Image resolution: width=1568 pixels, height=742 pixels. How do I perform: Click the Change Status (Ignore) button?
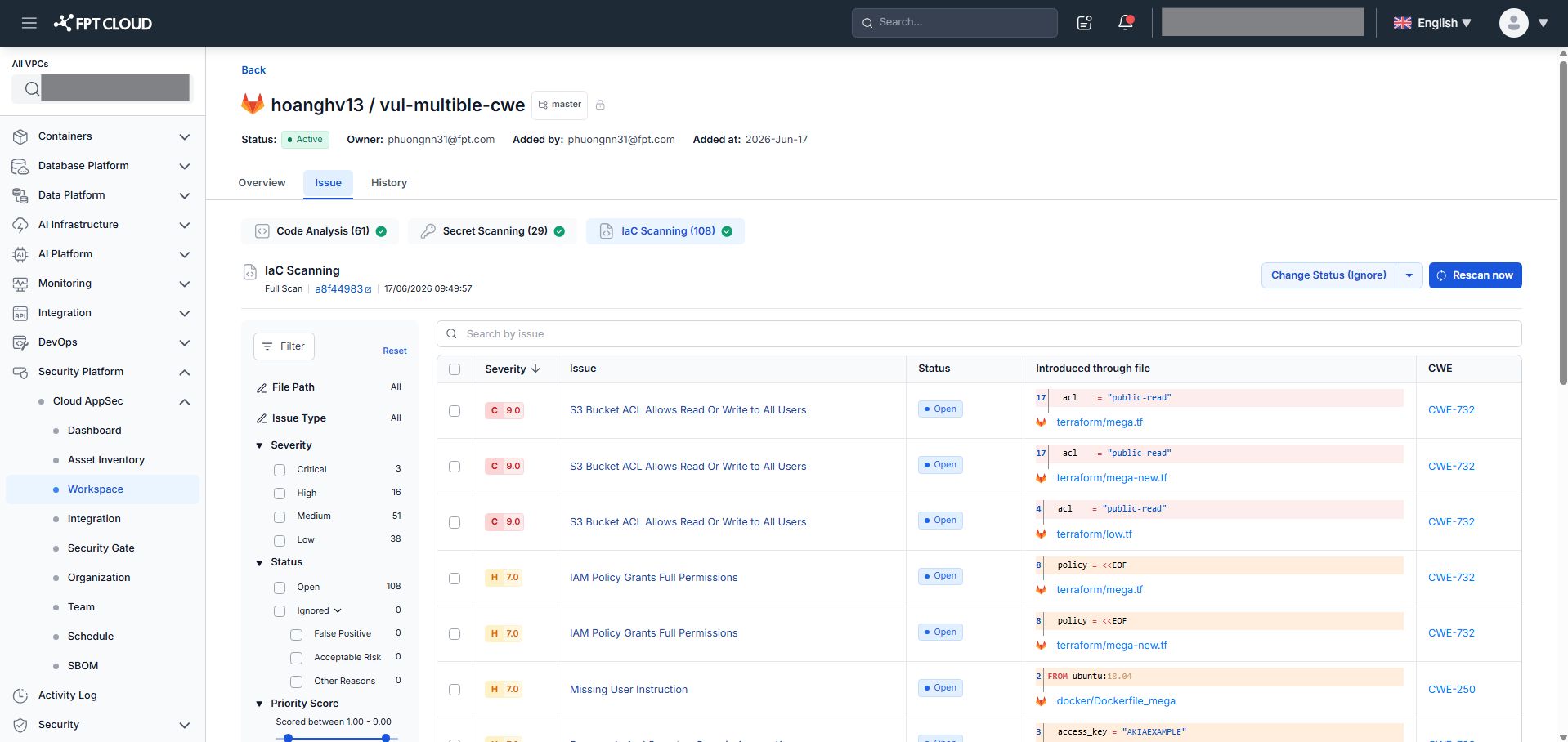point(1328,275)
